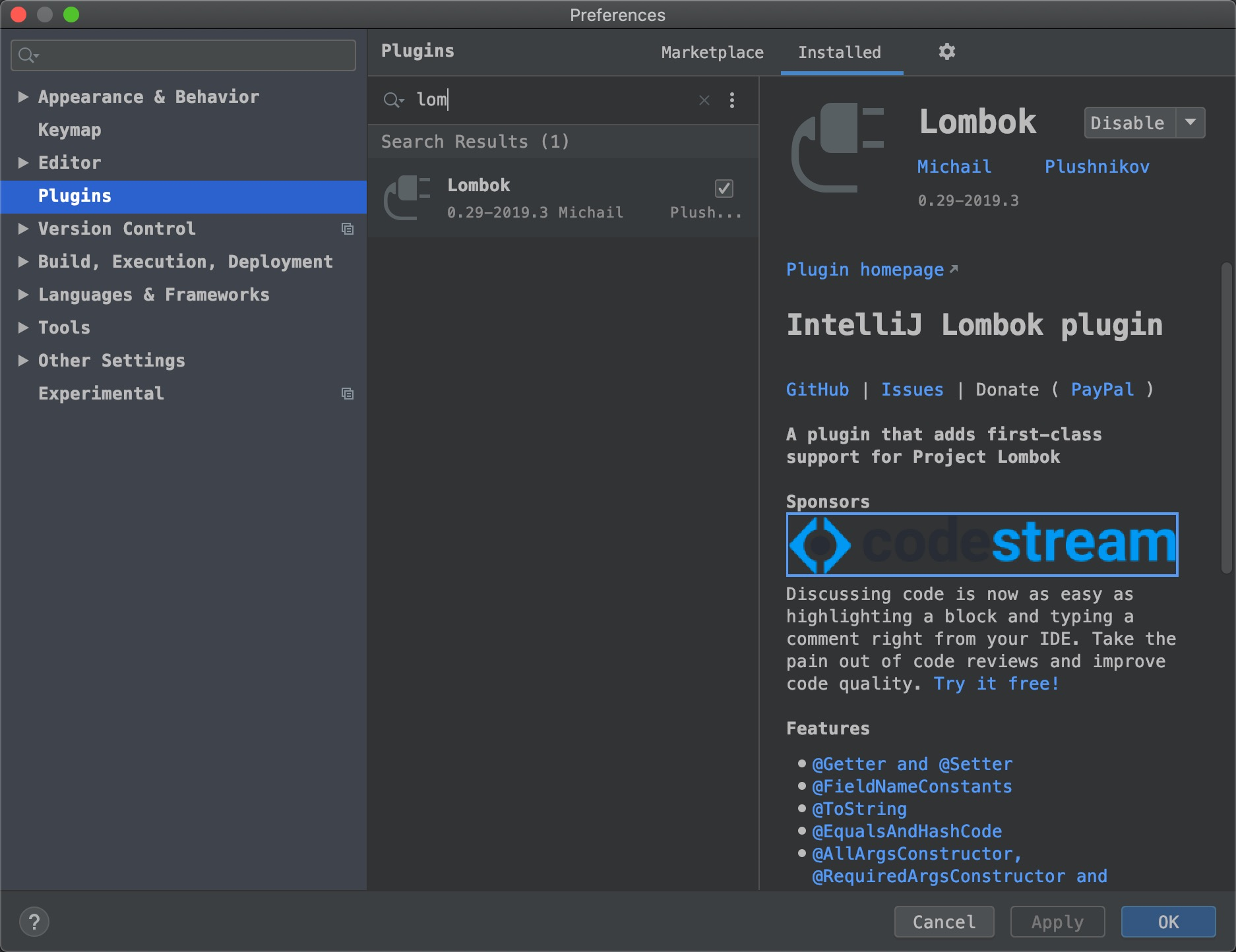Viewport: 1236px width, 952px height.
Task: Open the Plugin homepage link
Action: click(871, 270)
